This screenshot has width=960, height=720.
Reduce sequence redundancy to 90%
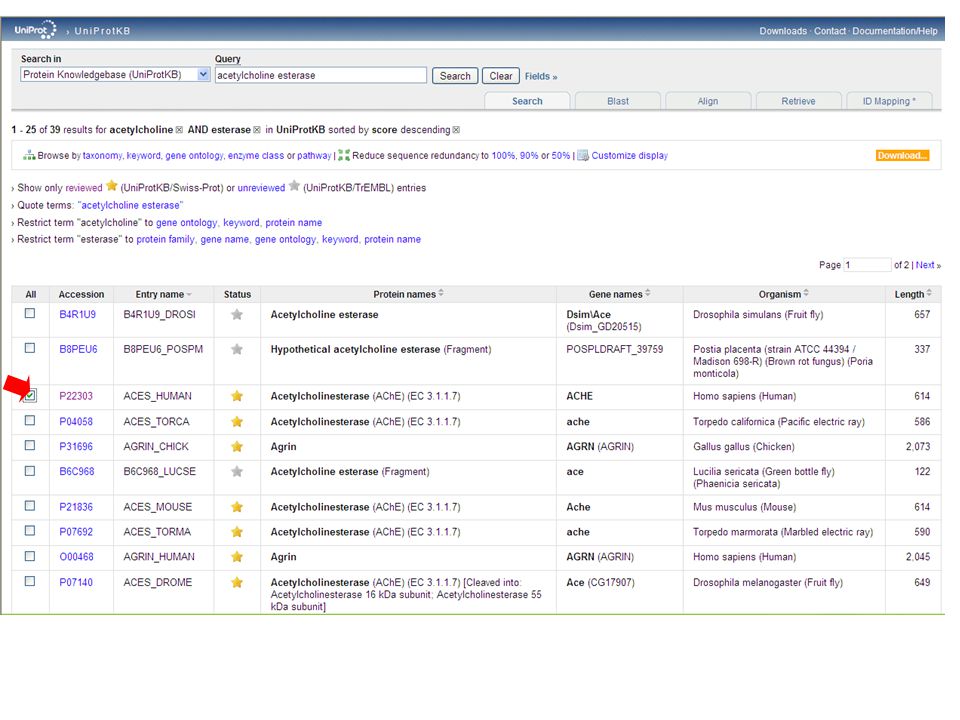pyautogui.click(x=529, y=156)
